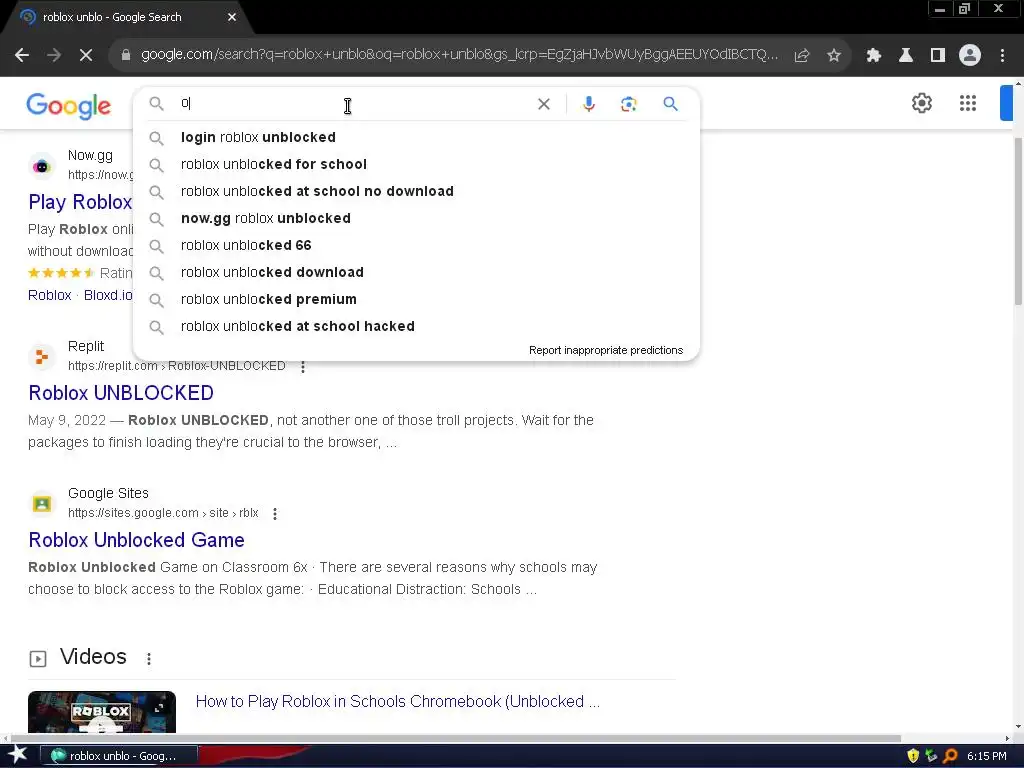Pick roblox unblocked at school hacked
Viewport: 1024px width, 768px height.
point(416,326)
